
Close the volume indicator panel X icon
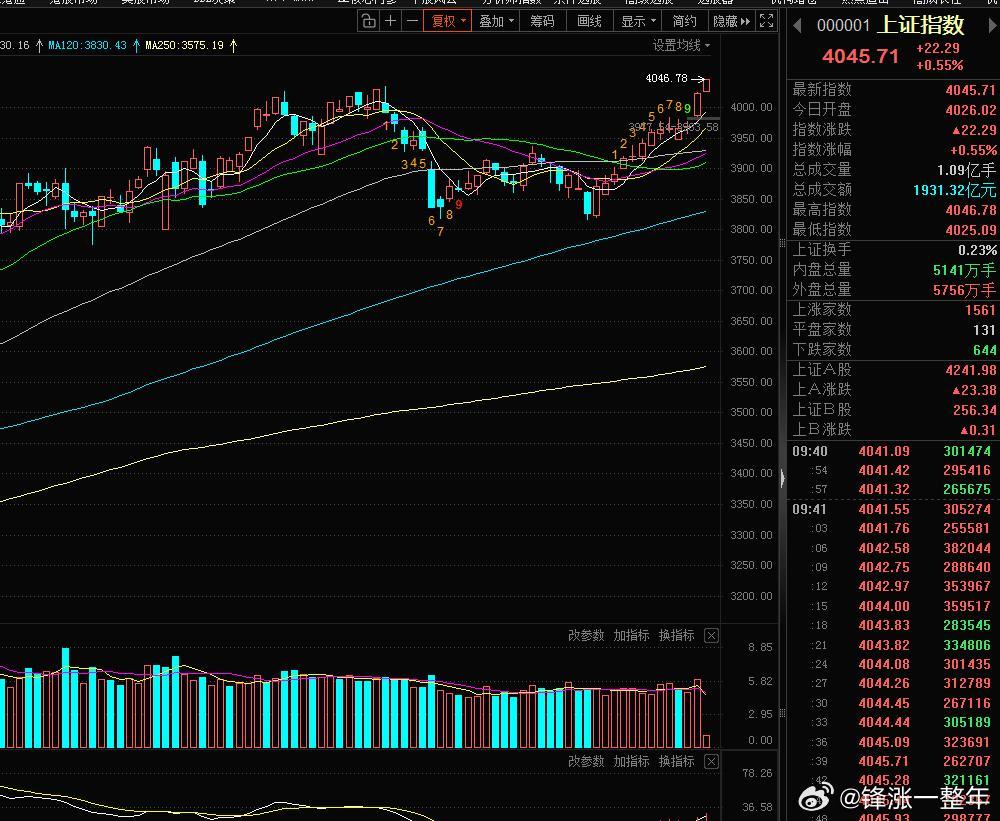(711, 635)
